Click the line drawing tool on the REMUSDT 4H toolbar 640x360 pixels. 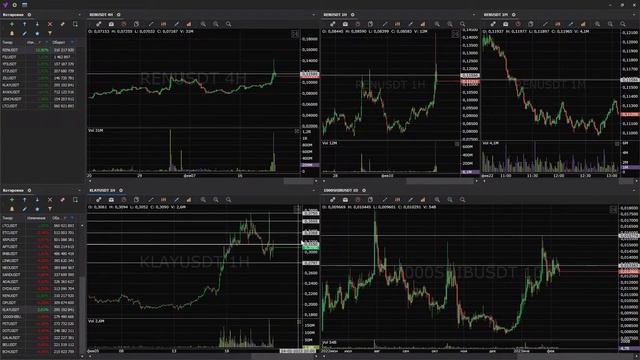(151, 24)
